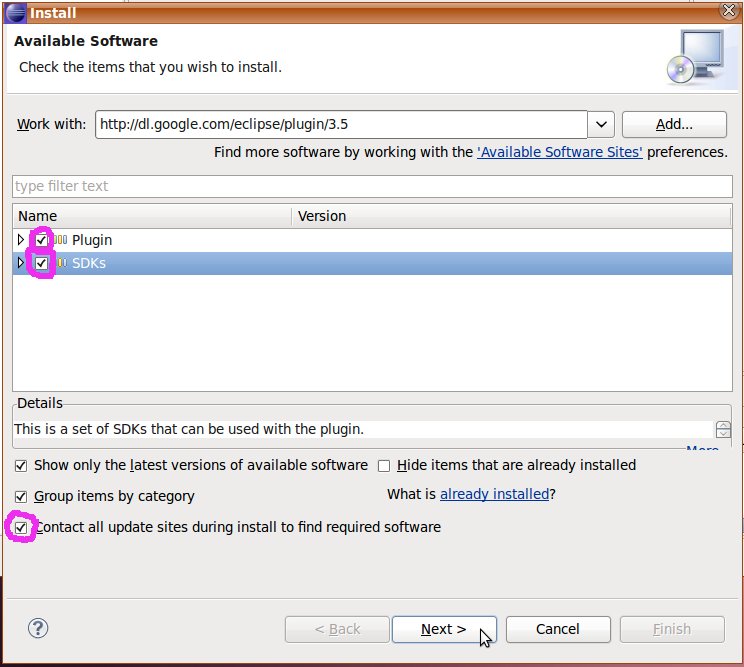The image size is (744, 667).
Task: Click the Plugin category icon
Action: pyautogui.click(x=60, y=240)
